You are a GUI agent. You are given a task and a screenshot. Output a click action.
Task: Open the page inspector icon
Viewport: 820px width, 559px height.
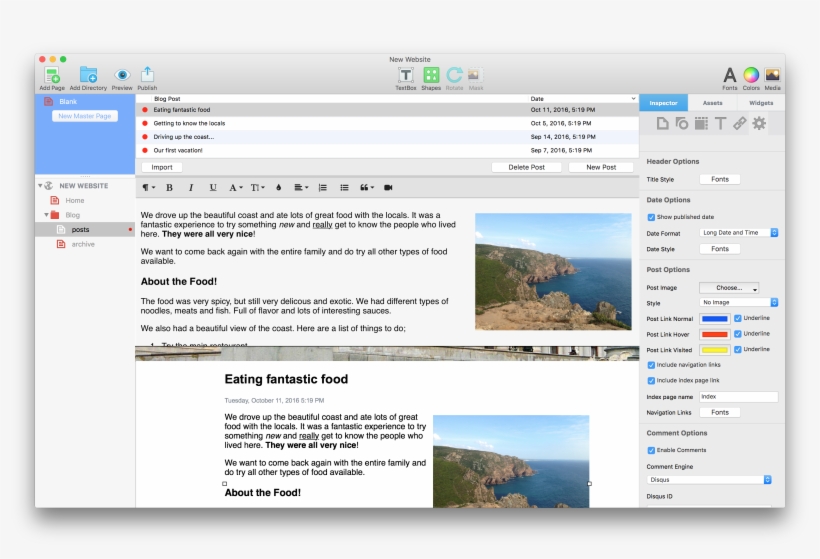[x=662, y=123]
